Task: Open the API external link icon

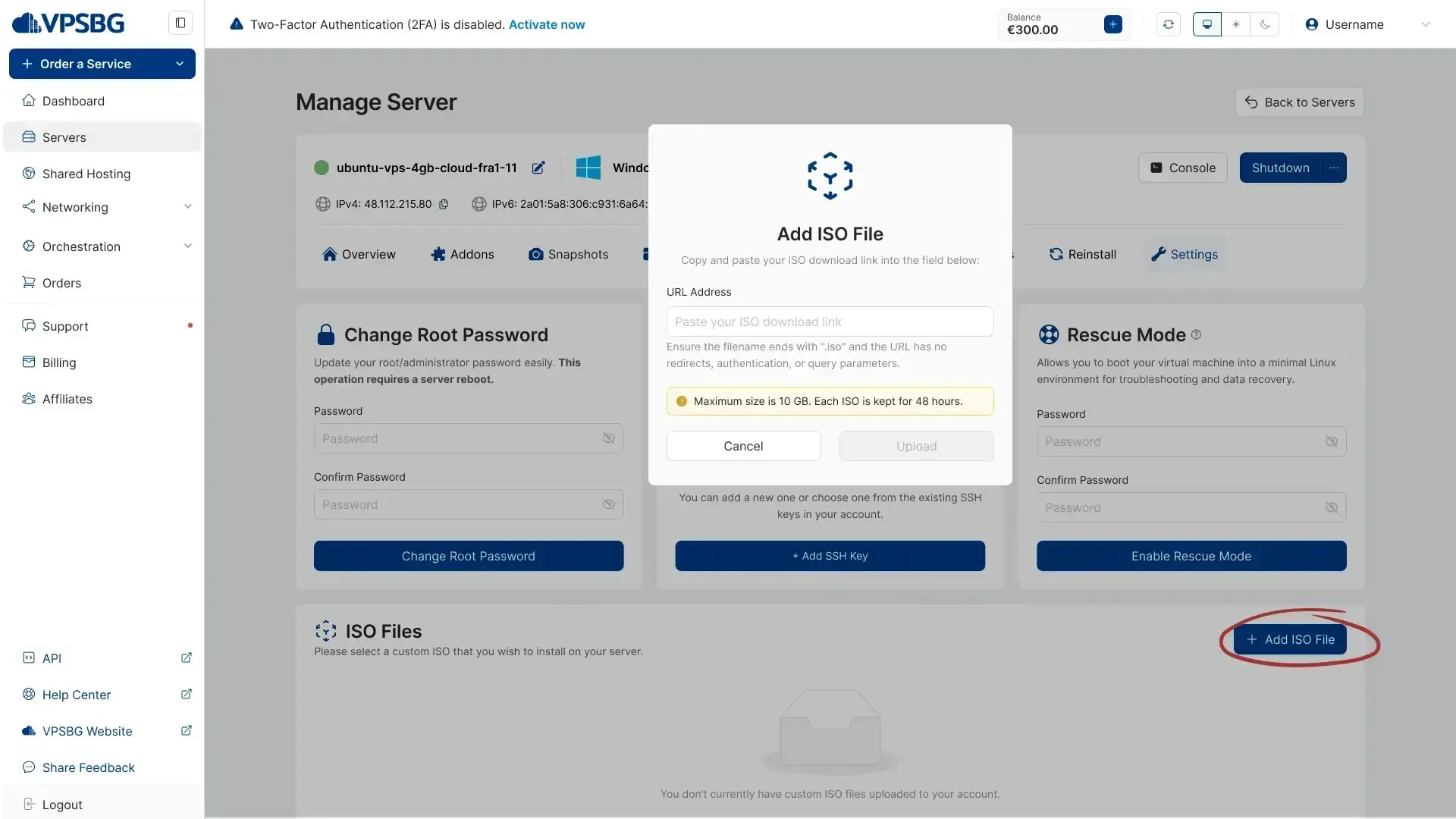Action: pyautogui.click(x=186, y=657)
